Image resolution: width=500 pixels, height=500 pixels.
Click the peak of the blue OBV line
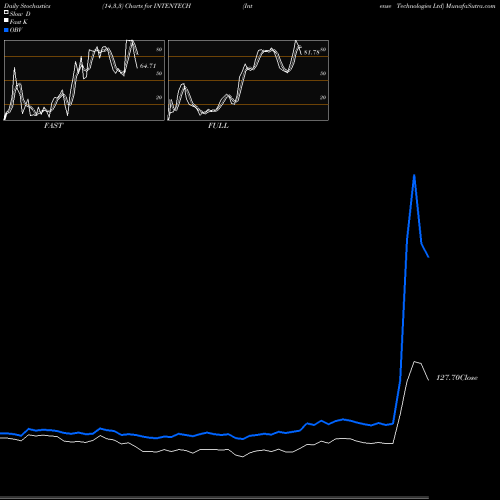[414, 175]
